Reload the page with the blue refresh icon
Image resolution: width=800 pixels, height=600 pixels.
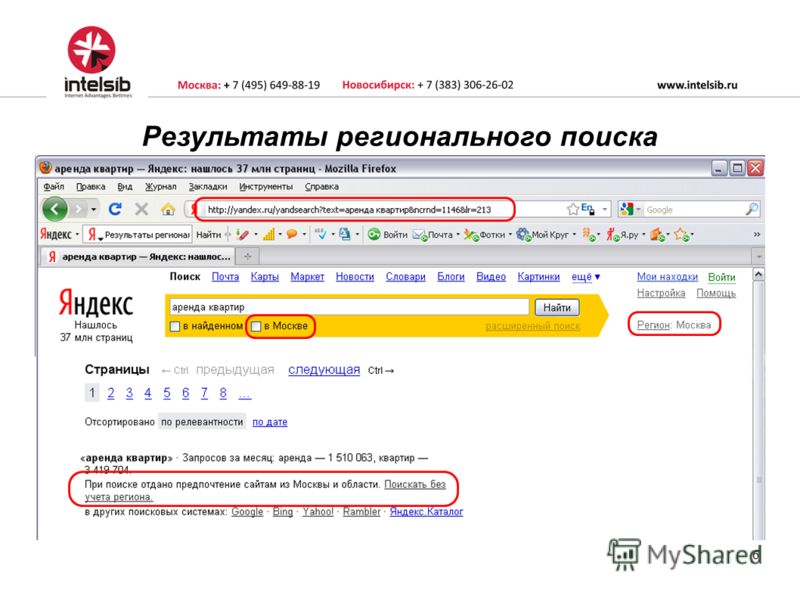coord(115,209)
